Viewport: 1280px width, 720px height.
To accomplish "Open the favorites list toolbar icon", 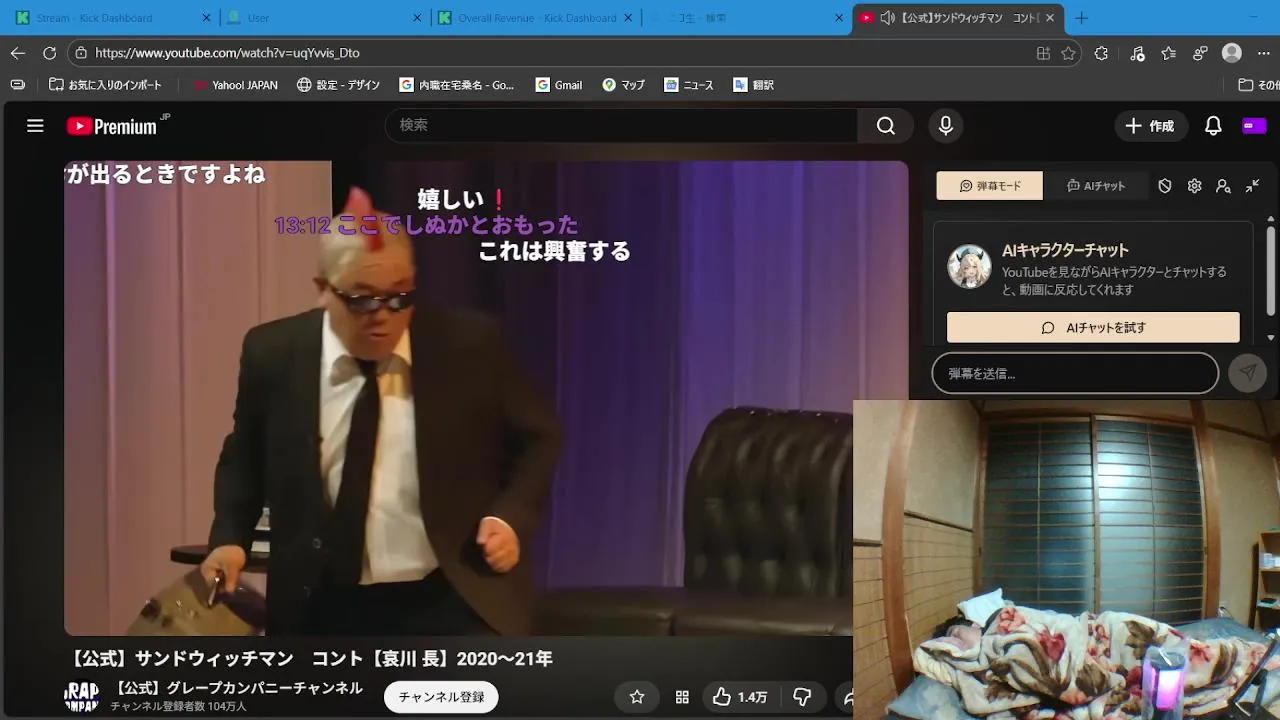I will 1168,53.
